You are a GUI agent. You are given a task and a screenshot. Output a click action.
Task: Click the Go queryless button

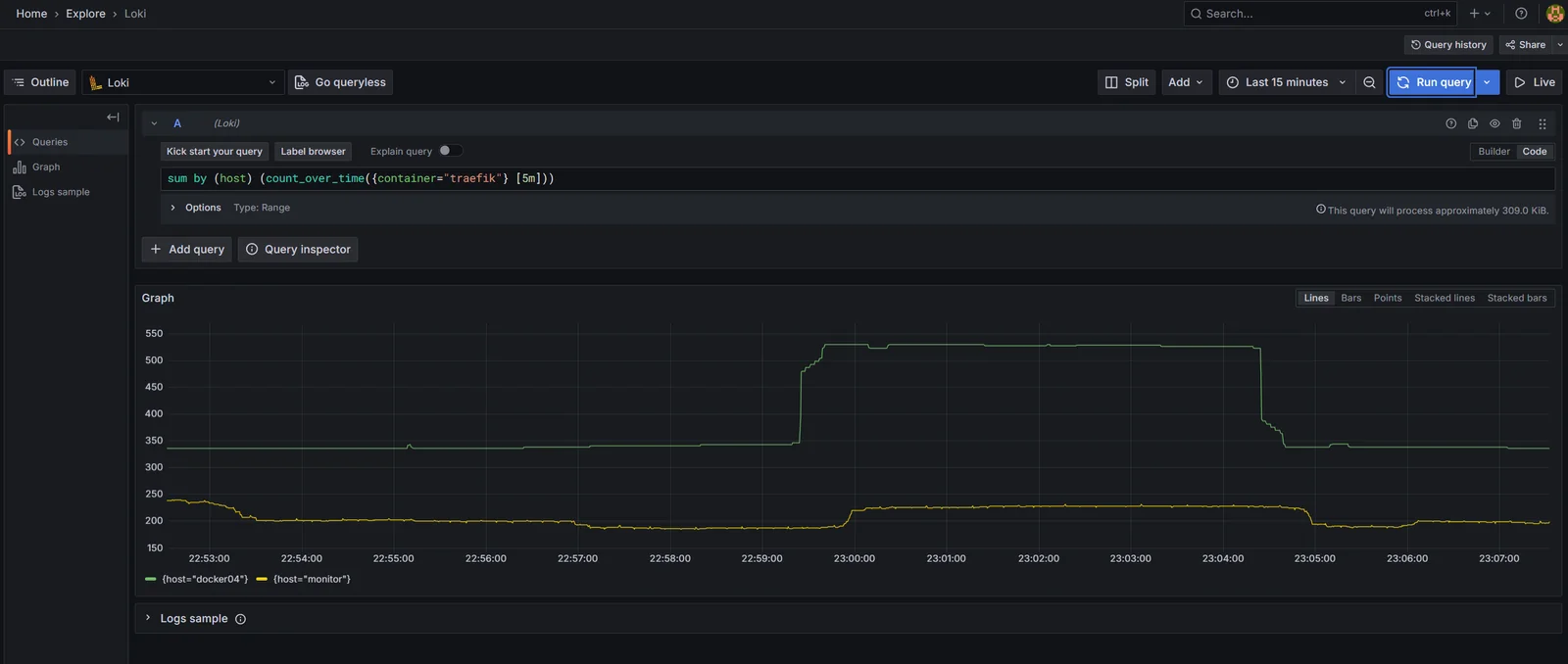click(340, 82)
